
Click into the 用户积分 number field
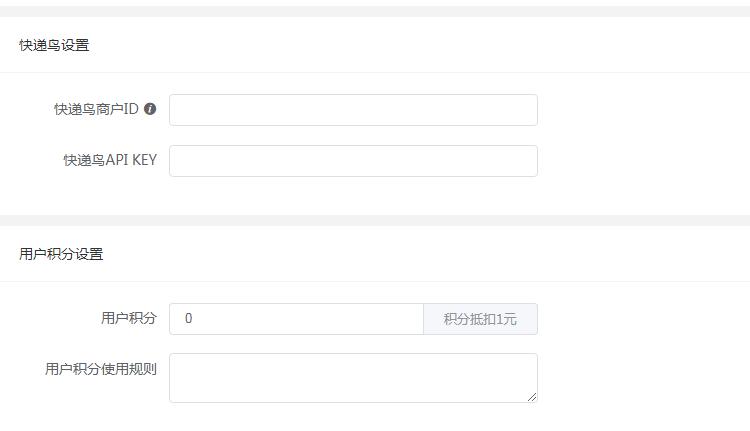click(296, 319)
